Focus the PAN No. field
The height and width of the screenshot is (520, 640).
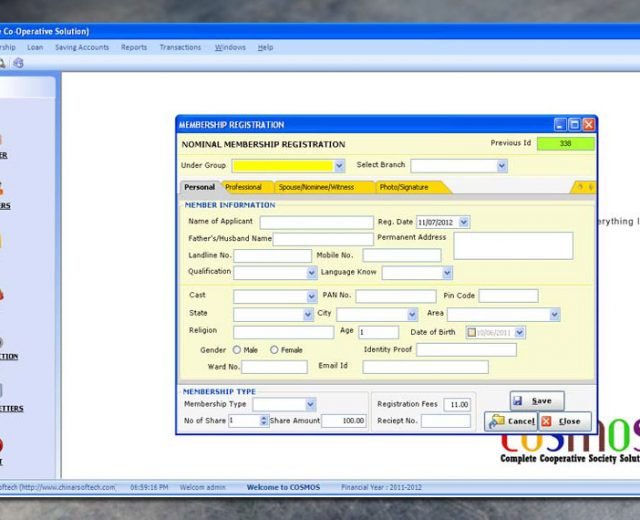point(396,296)
